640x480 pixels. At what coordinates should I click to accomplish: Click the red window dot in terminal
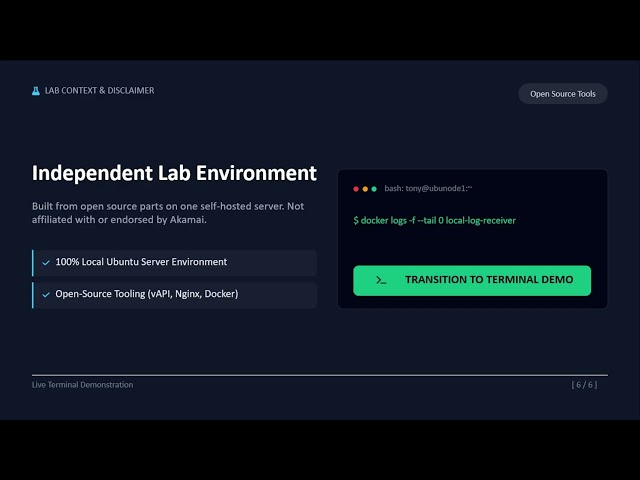[x=356, y=189]
